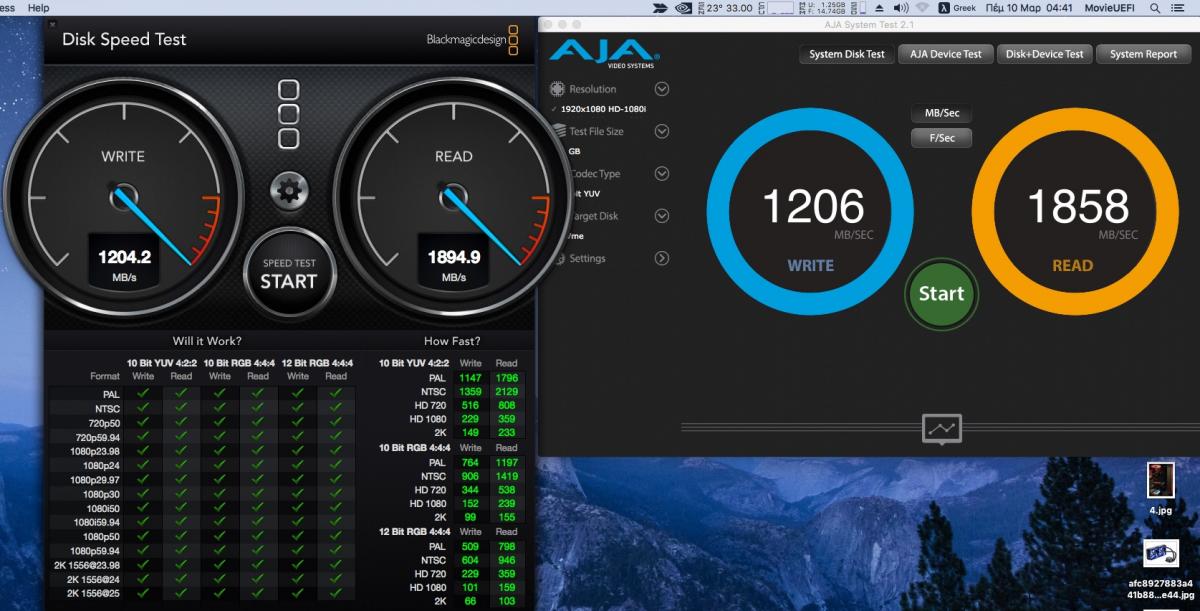Click the Blackmagicdesign logo
The image size is (1200, 611).
(472, 40)
